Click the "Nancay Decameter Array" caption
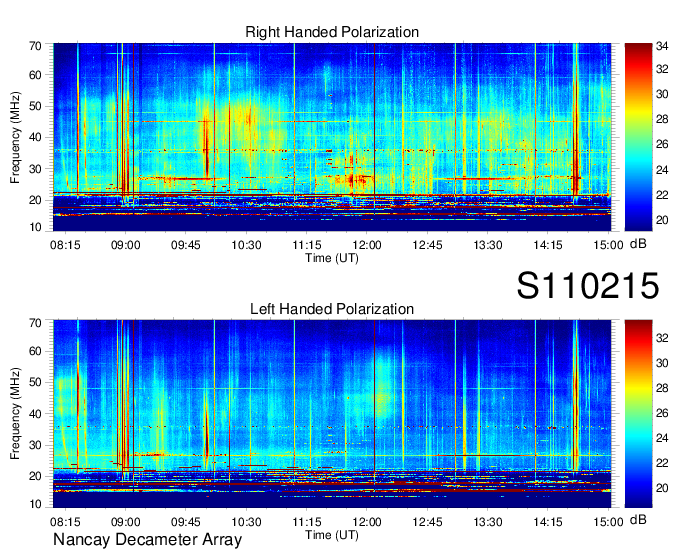 [x=147, y=539]
